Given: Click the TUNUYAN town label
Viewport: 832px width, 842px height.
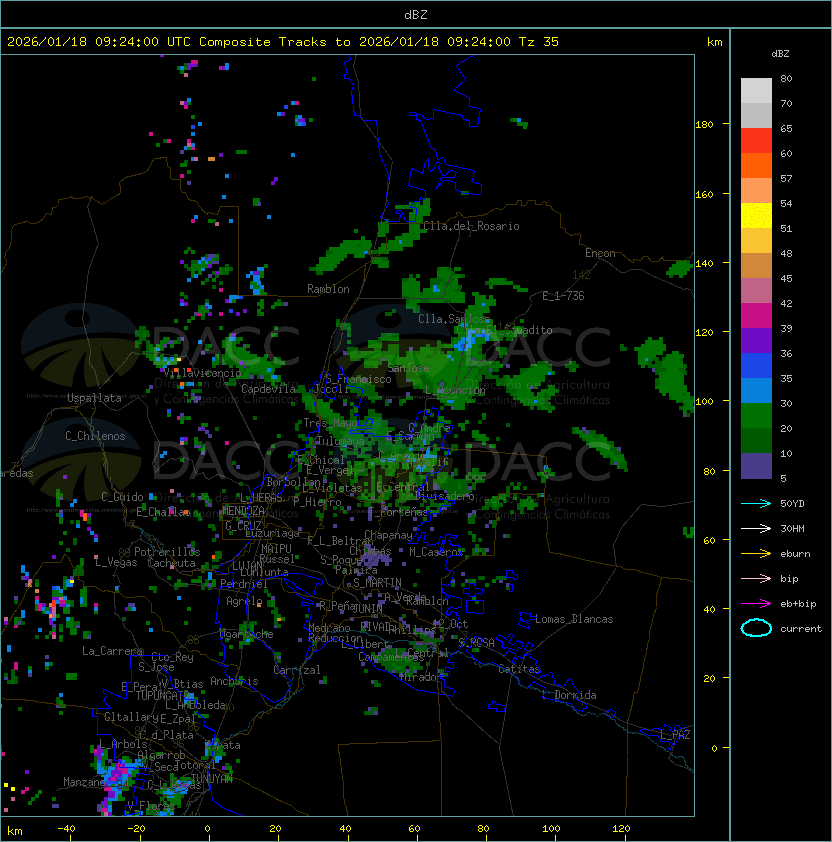Looking at the screenshot, I should pos(212,779).
